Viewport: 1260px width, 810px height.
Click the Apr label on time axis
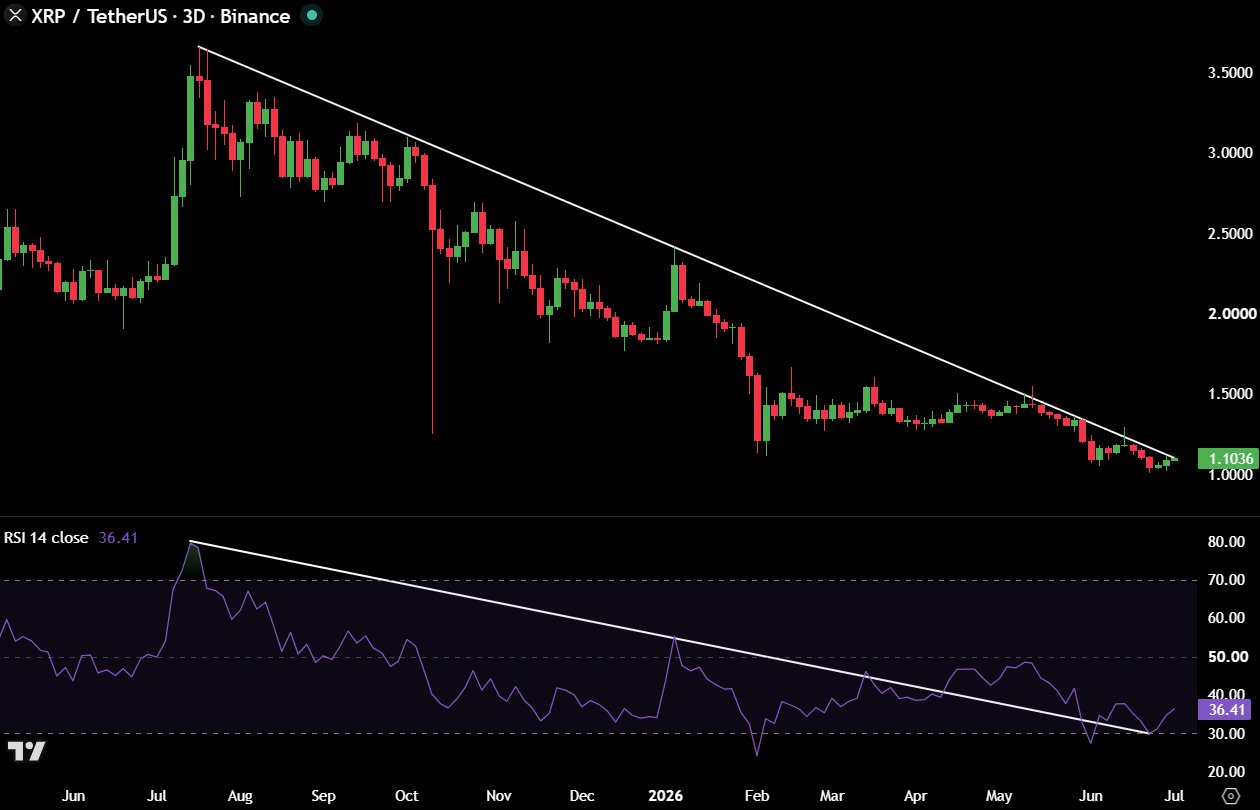click(x=916, y=797)
